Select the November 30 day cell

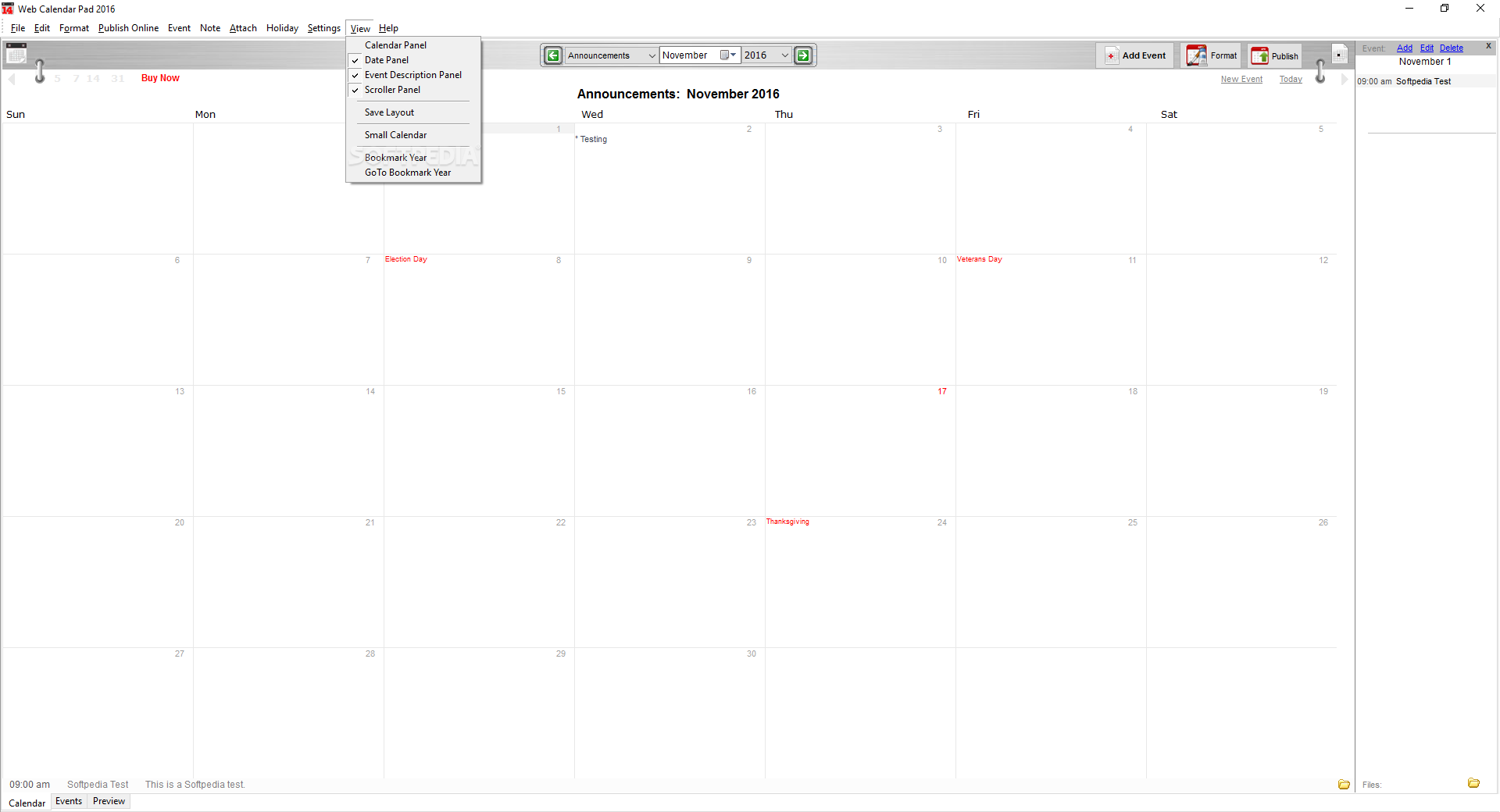pos(670,713)
